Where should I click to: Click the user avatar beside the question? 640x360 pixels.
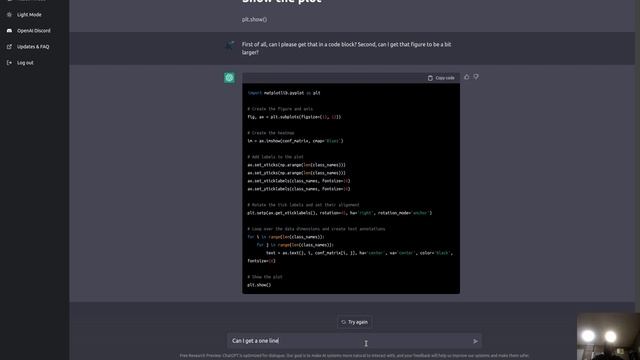pyautogui.click(x=229, y=45)
